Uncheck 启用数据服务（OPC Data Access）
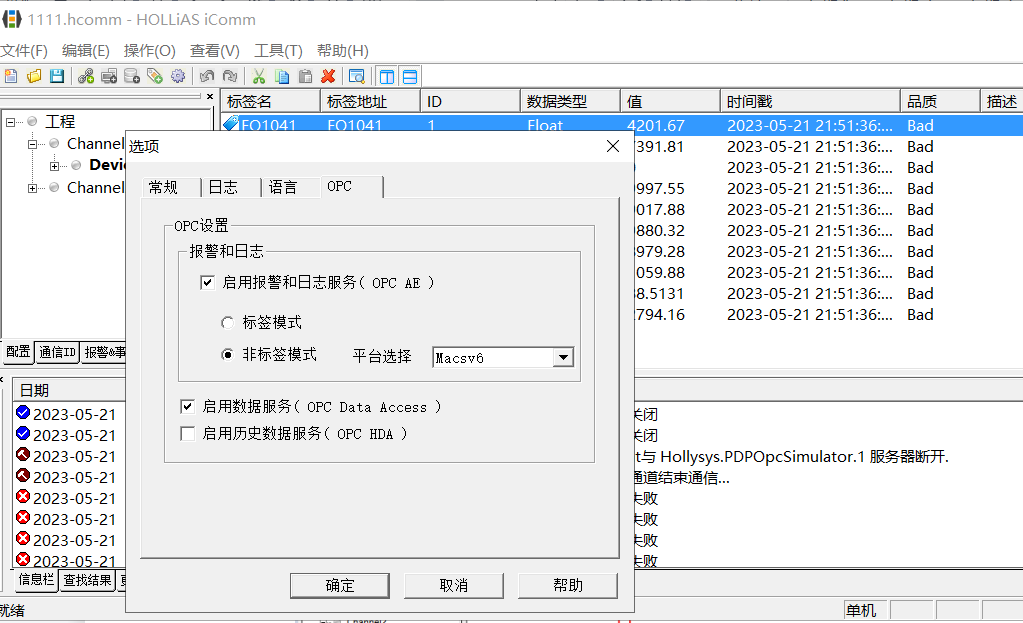Image resolution: width=1023 pixels, height=623 pixels. [x=187, y=406]
